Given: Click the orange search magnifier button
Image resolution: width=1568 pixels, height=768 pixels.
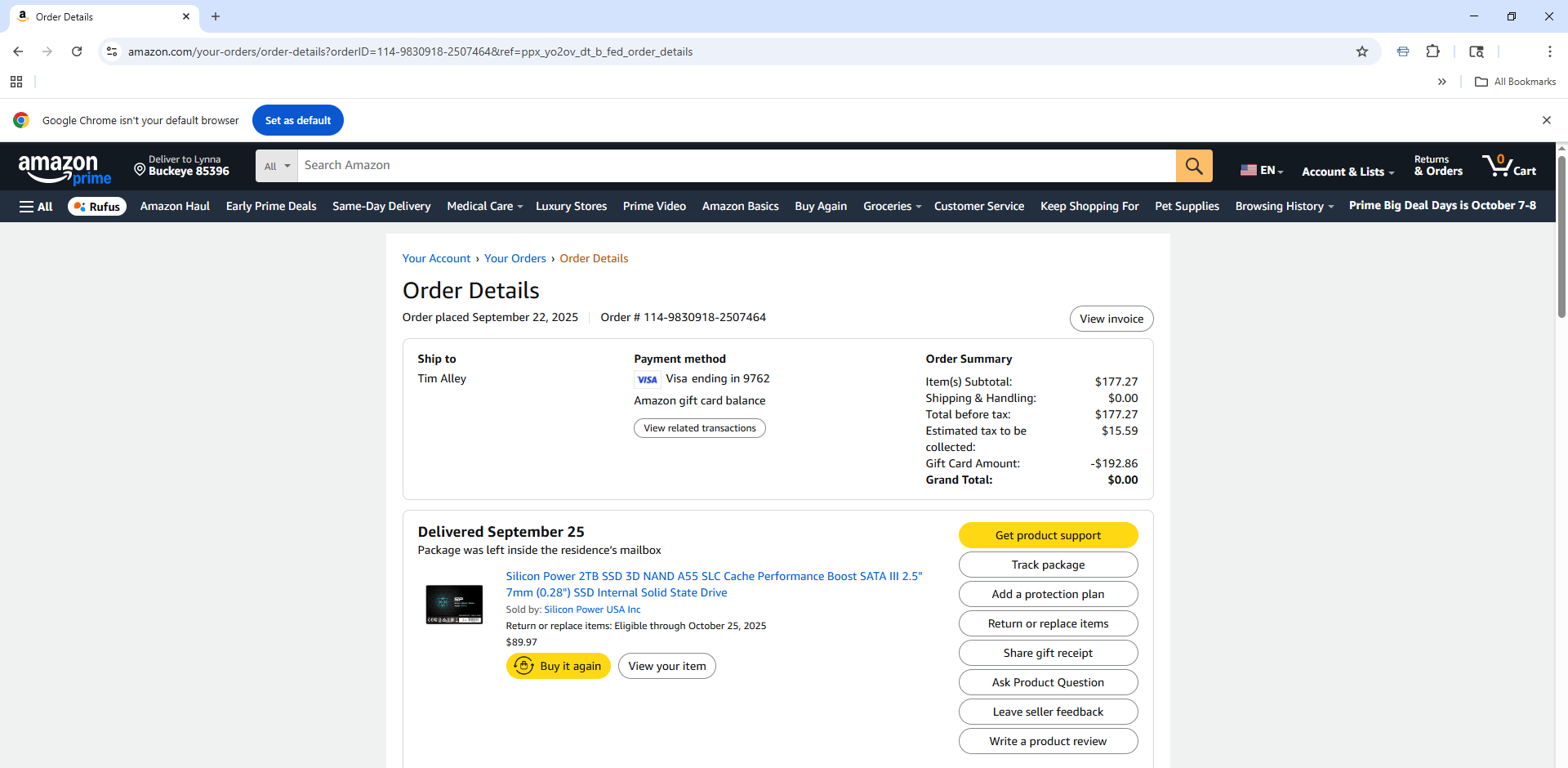Looking at the screenshot, I should [1194, 166].
